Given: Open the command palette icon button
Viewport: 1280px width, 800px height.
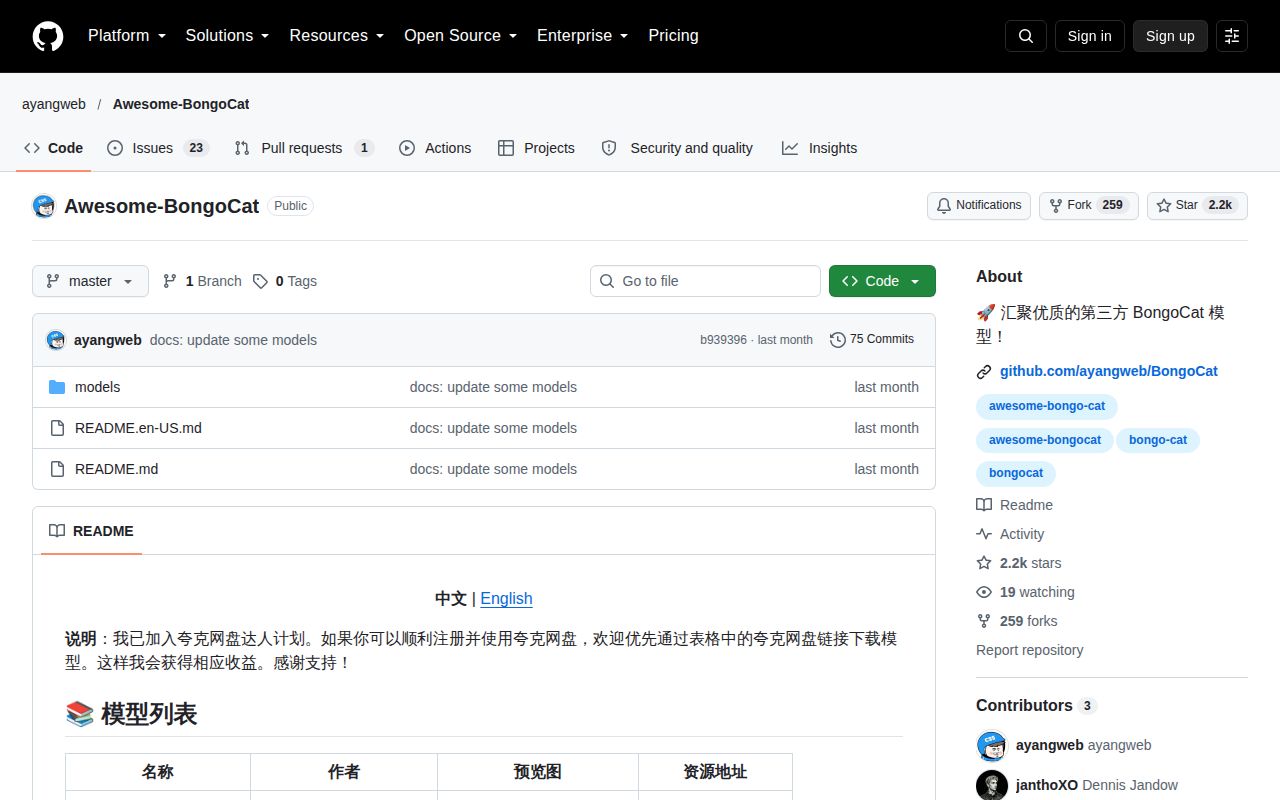Looking at the screenshot, I should click(x=1232, y=36).
